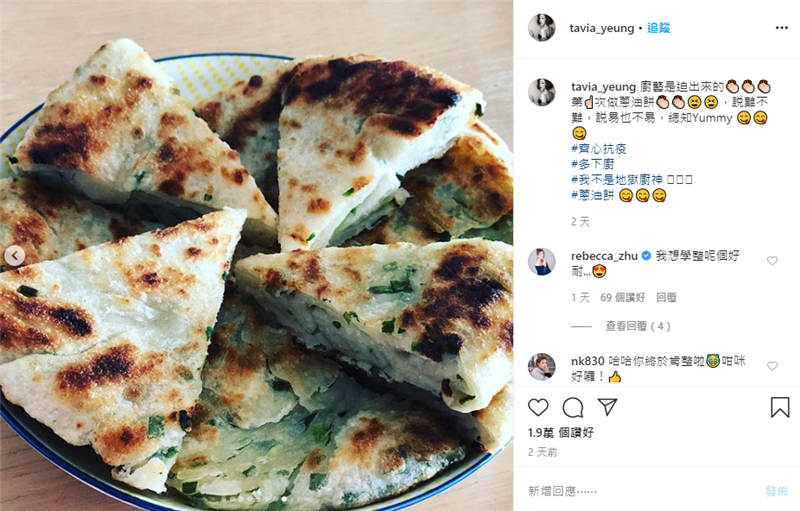View the 69 個讚好 comment likes
The image size is (800, 511).
click(x=622, y=297)
